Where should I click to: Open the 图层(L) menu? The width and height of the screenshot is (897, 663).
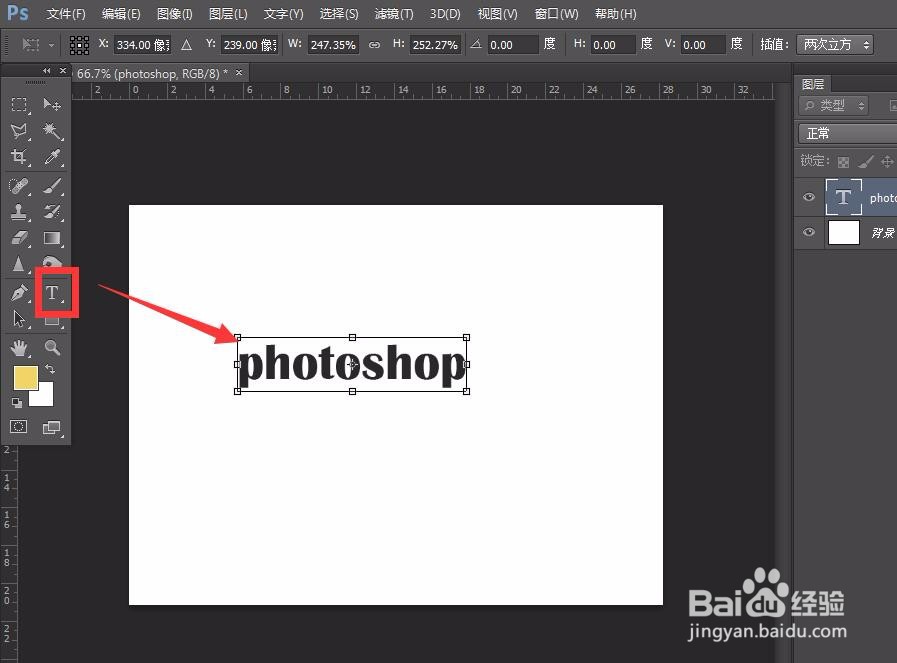(228, 14)
